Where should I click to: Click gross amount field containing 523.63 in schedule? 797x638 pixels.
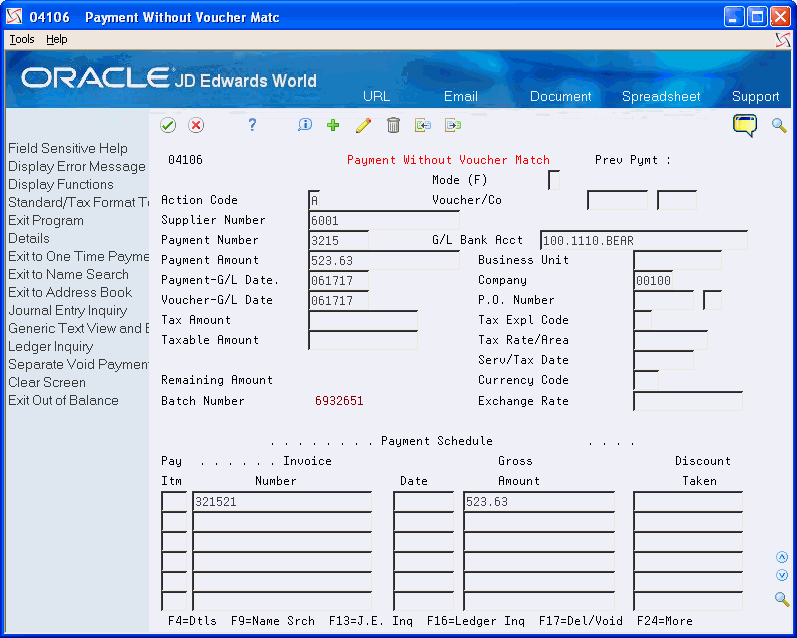539,502
